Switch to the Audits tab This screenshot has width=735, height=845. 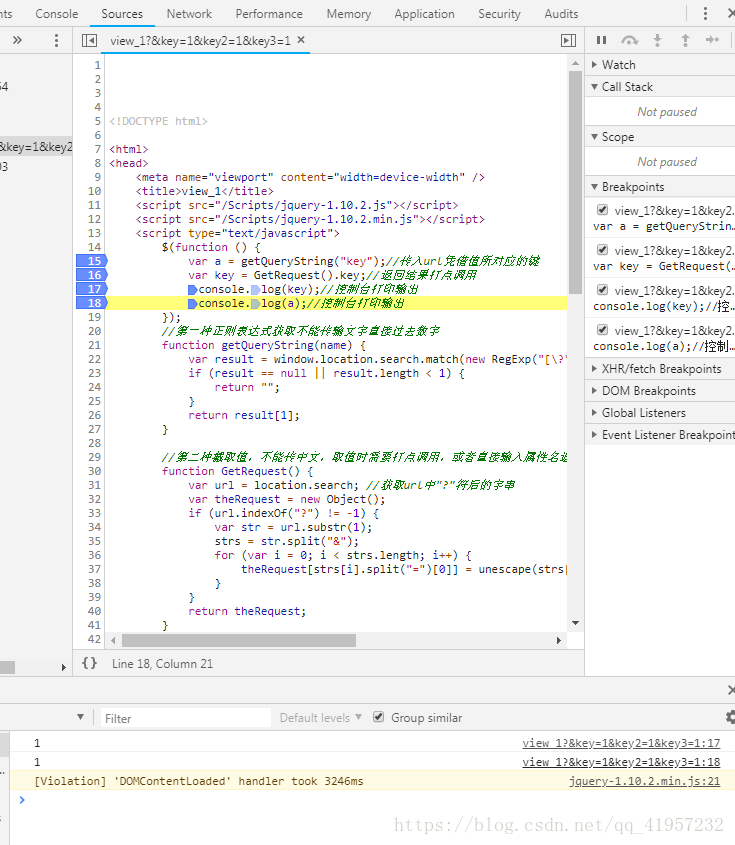pyautogui.click(x=561, y=14)
